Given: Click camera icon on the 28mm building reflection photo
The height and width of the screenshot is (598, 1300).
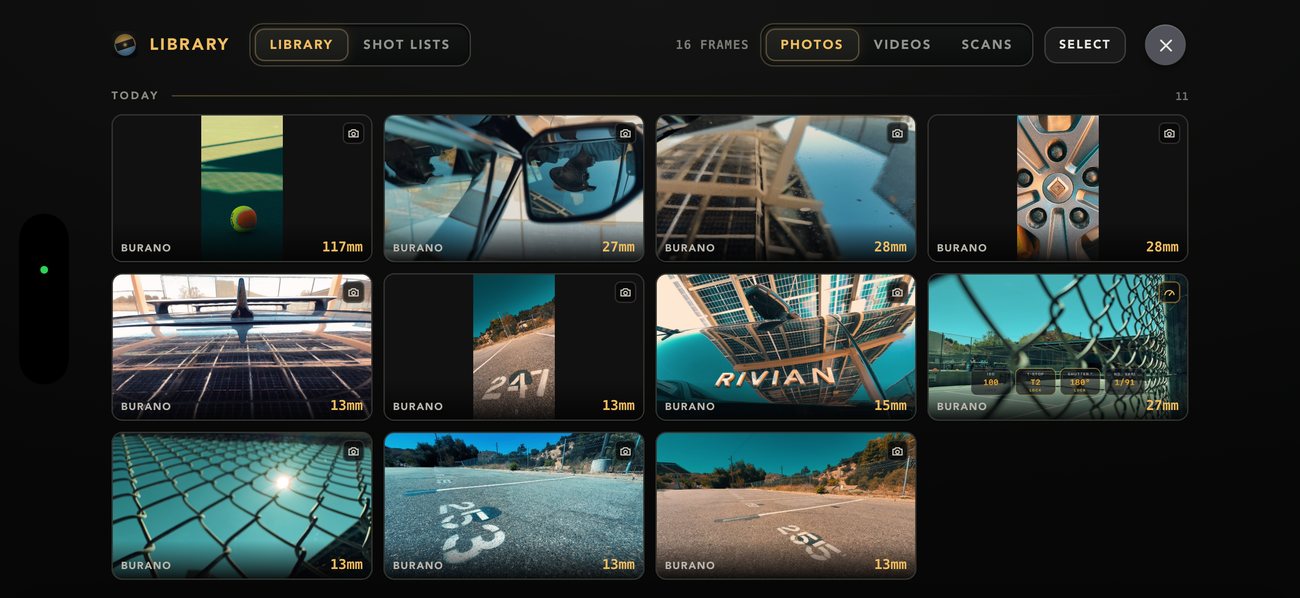Looking at the screenshot, I should [897, 133].
